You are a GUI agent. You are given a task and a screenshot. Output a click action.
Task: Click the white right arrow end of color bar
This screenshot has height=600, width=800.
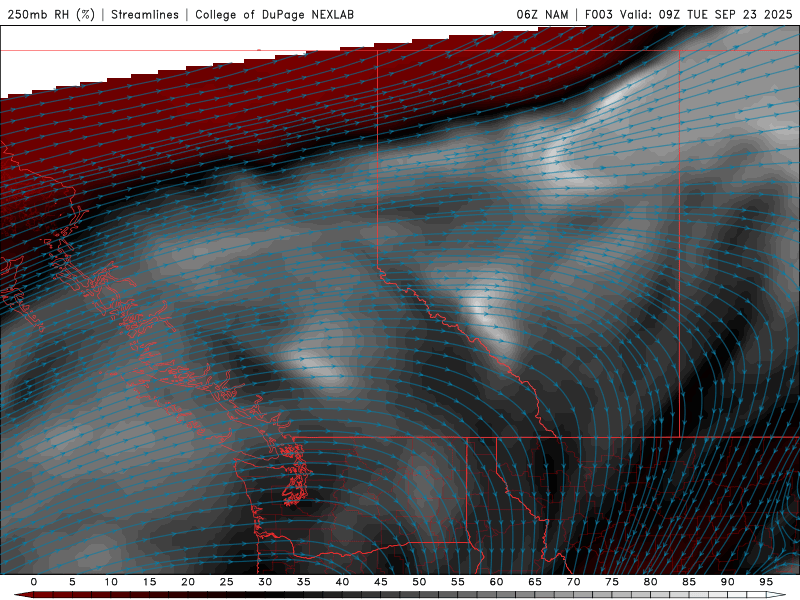point(777,595)
